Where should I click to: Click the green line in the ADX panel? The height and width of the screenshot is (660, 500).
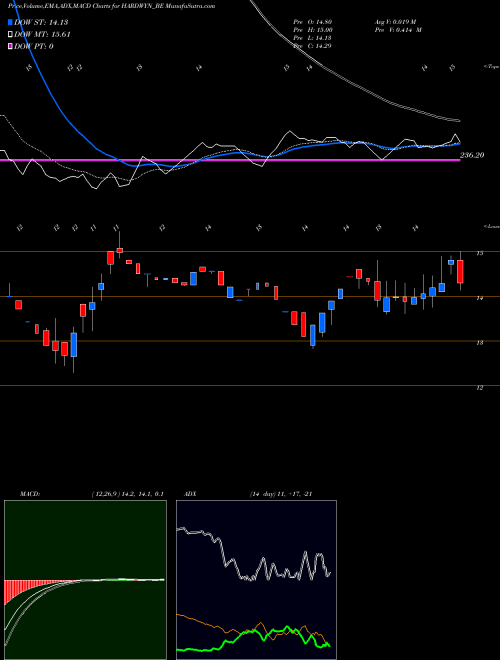tap(253, 640)
